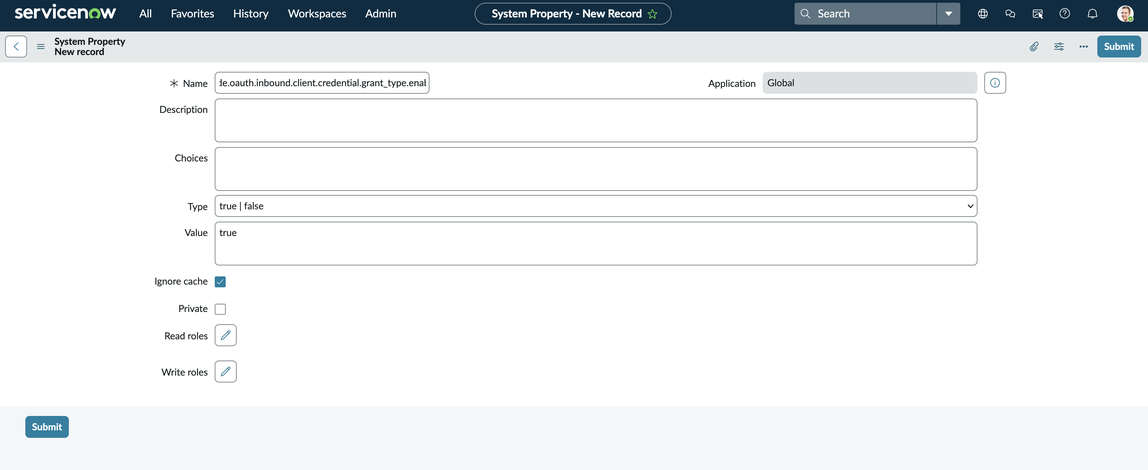Click the bottom Submit button
The width and height of the screenshot is (1148, 470).
click(47, 427)
